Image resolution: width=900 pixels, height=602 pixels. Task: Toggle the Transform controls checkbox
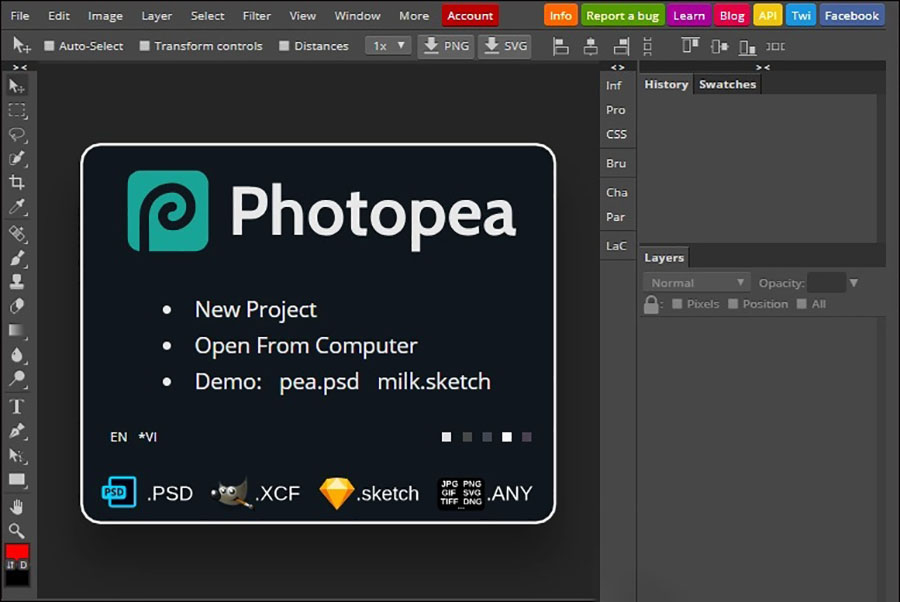point(145,46)
